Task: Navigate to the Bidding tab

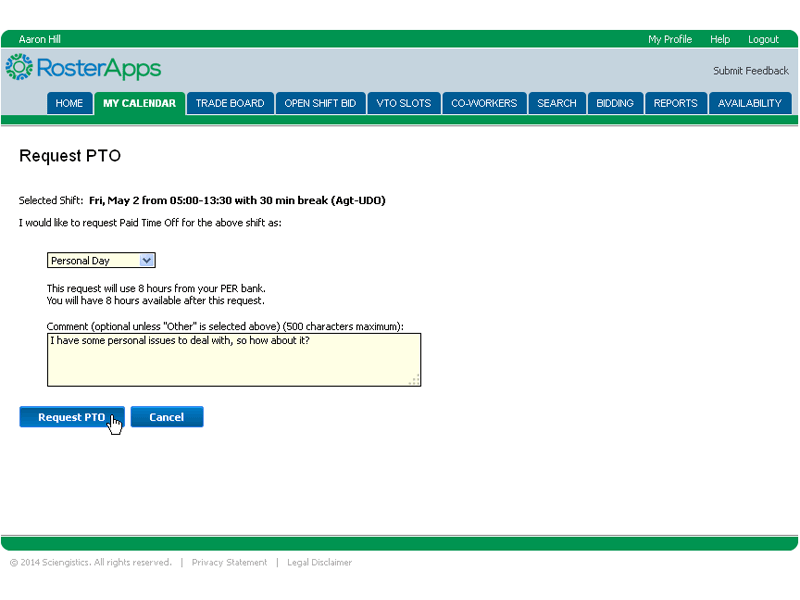Action: pyautogui.click(x=615, y=103)
